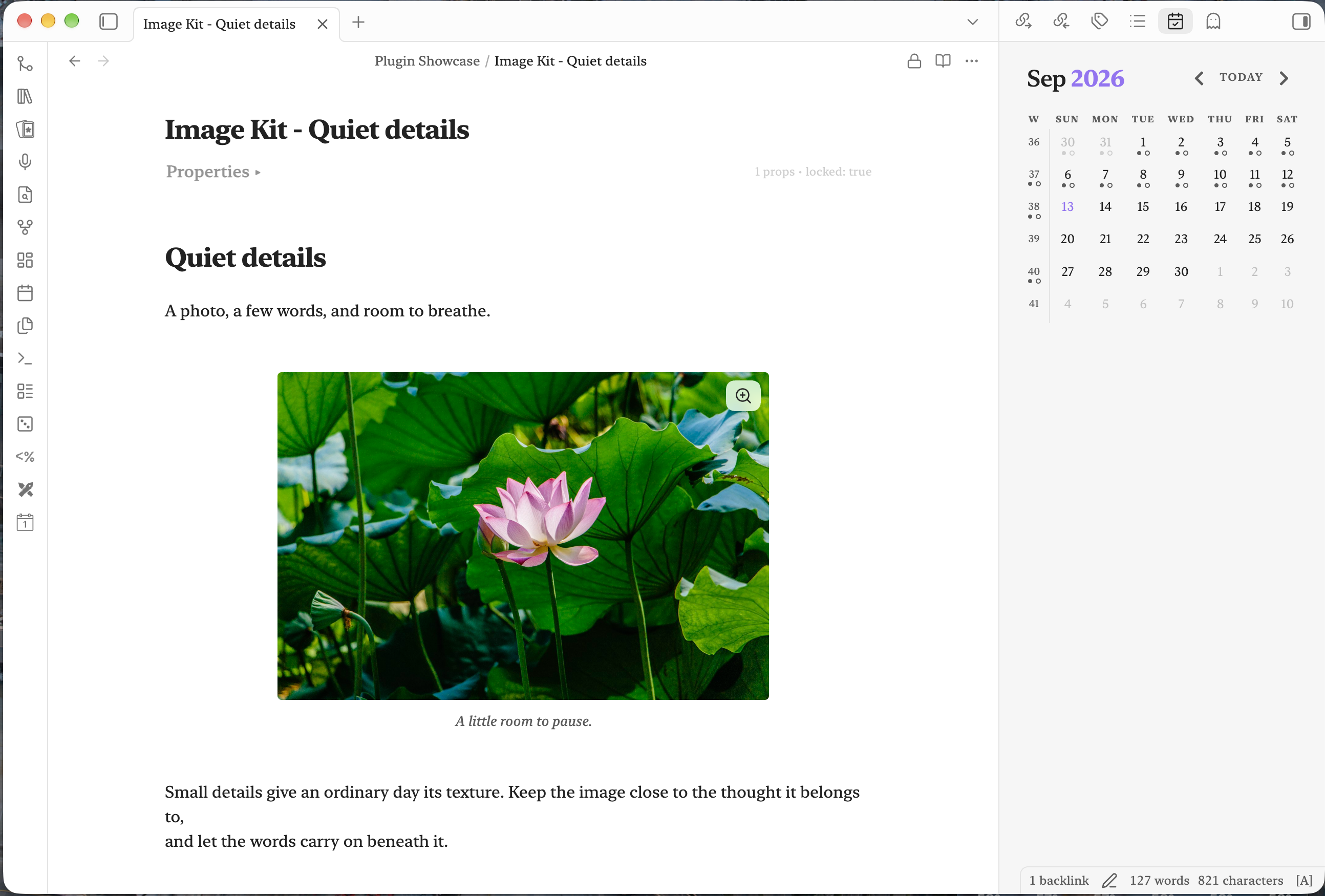Open the checklist layout ribbon icon
This screenshot has width=1325, height=896.
coord(25,391)
